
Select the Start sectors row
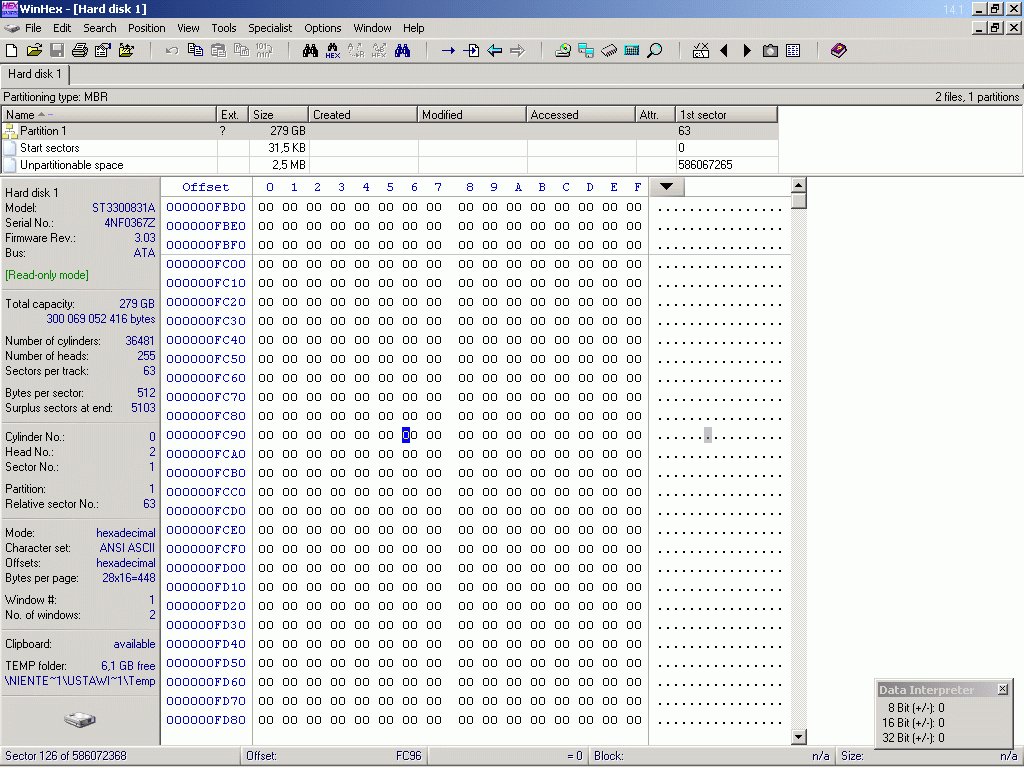click(x=390, y=148)
